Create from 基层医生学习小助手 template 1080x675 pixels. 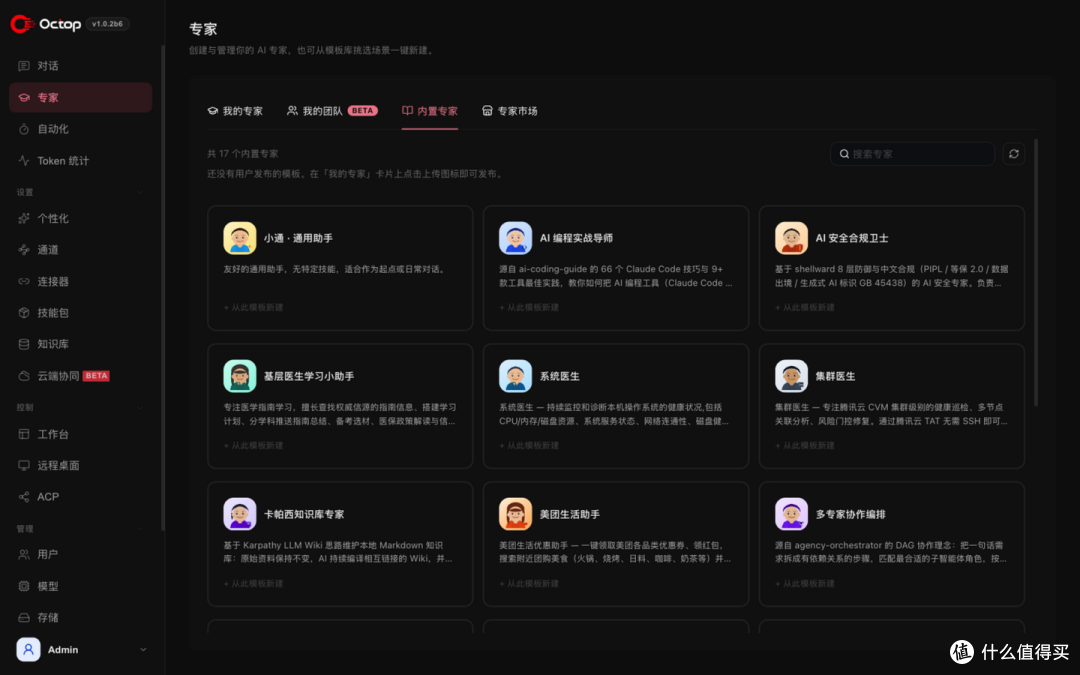(x=253, y=446)
